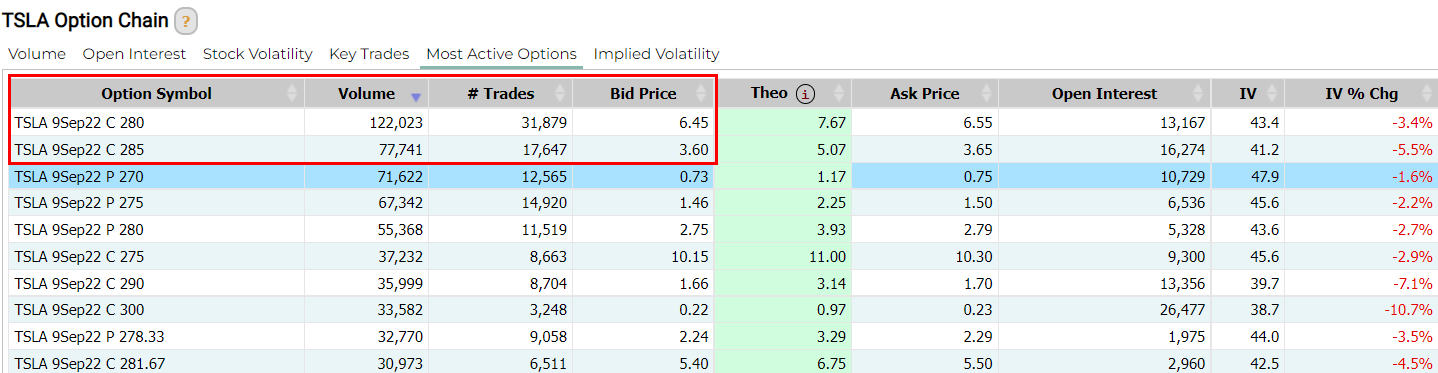The width and height of the screenshot is (1438, 373).
Task: Select row TSLA 9Sep22 C 285
Action: point(722,149)
